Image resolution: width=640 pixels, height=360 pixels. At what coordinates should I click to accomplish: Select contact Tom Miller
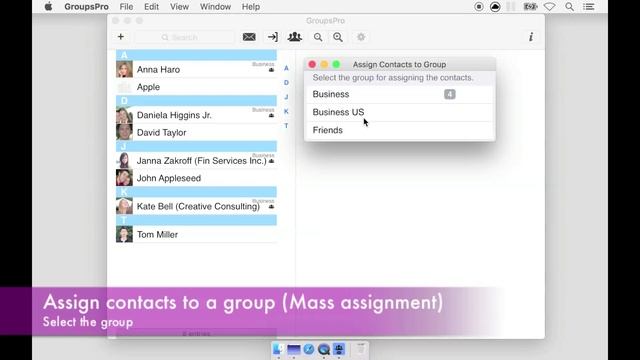point(196,235)
